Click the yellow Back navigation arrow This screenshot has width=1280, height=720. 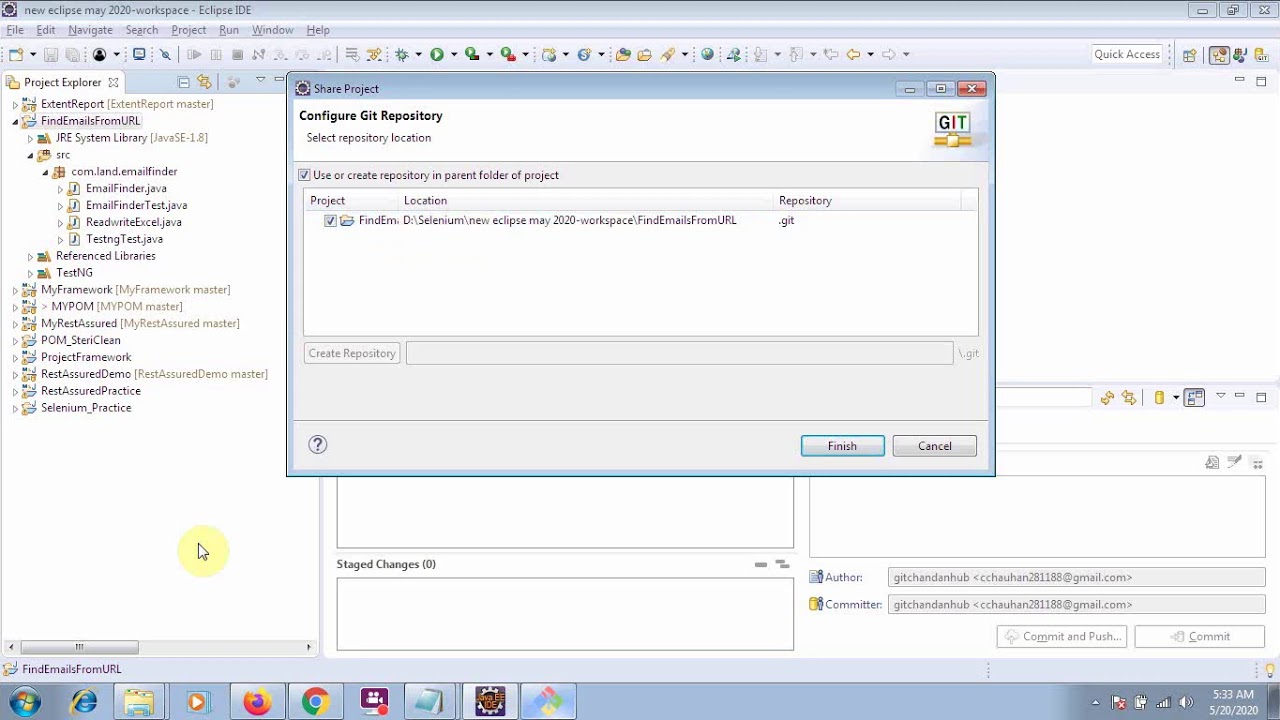tap(853, 55)
